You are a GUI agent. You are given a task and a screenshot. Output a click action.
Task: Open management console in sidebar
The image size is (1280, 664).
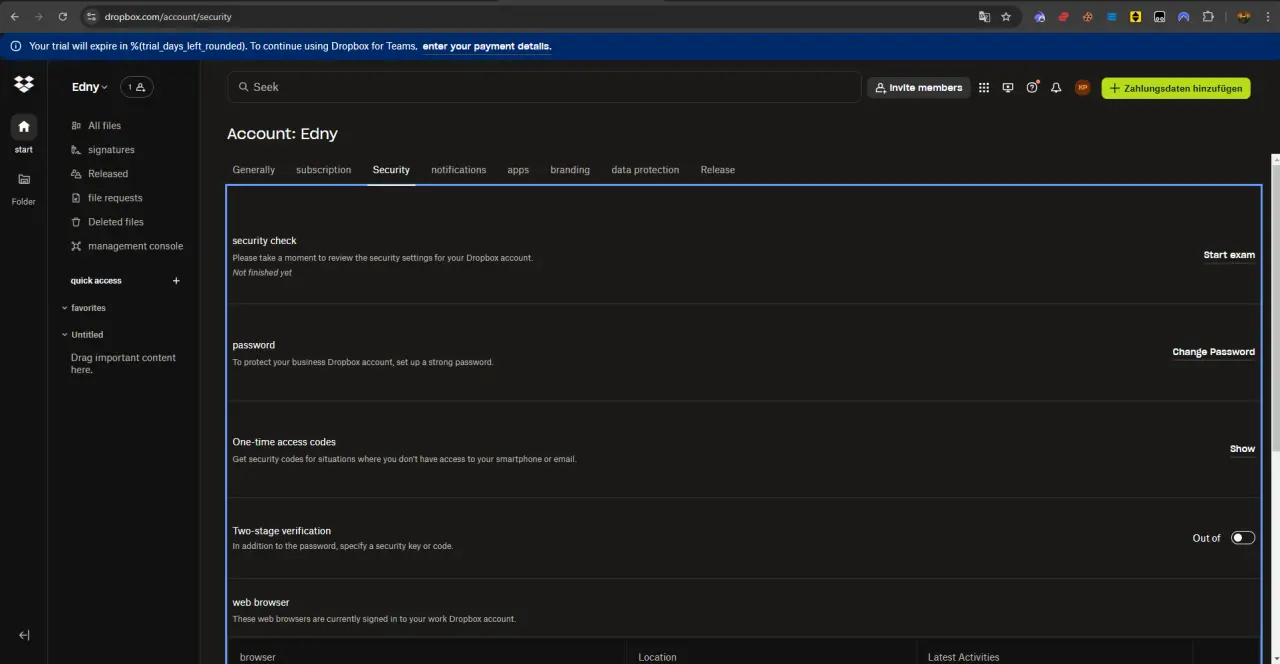point(135,246)
